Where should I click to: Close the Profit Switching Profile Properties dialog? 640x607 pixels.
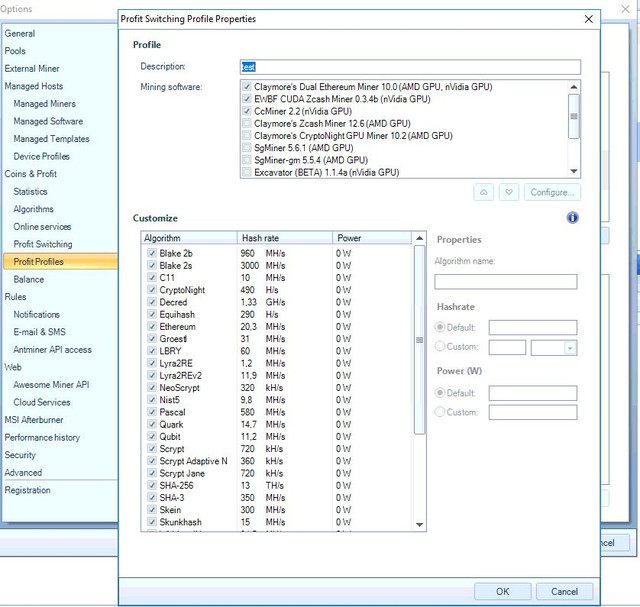588,19
